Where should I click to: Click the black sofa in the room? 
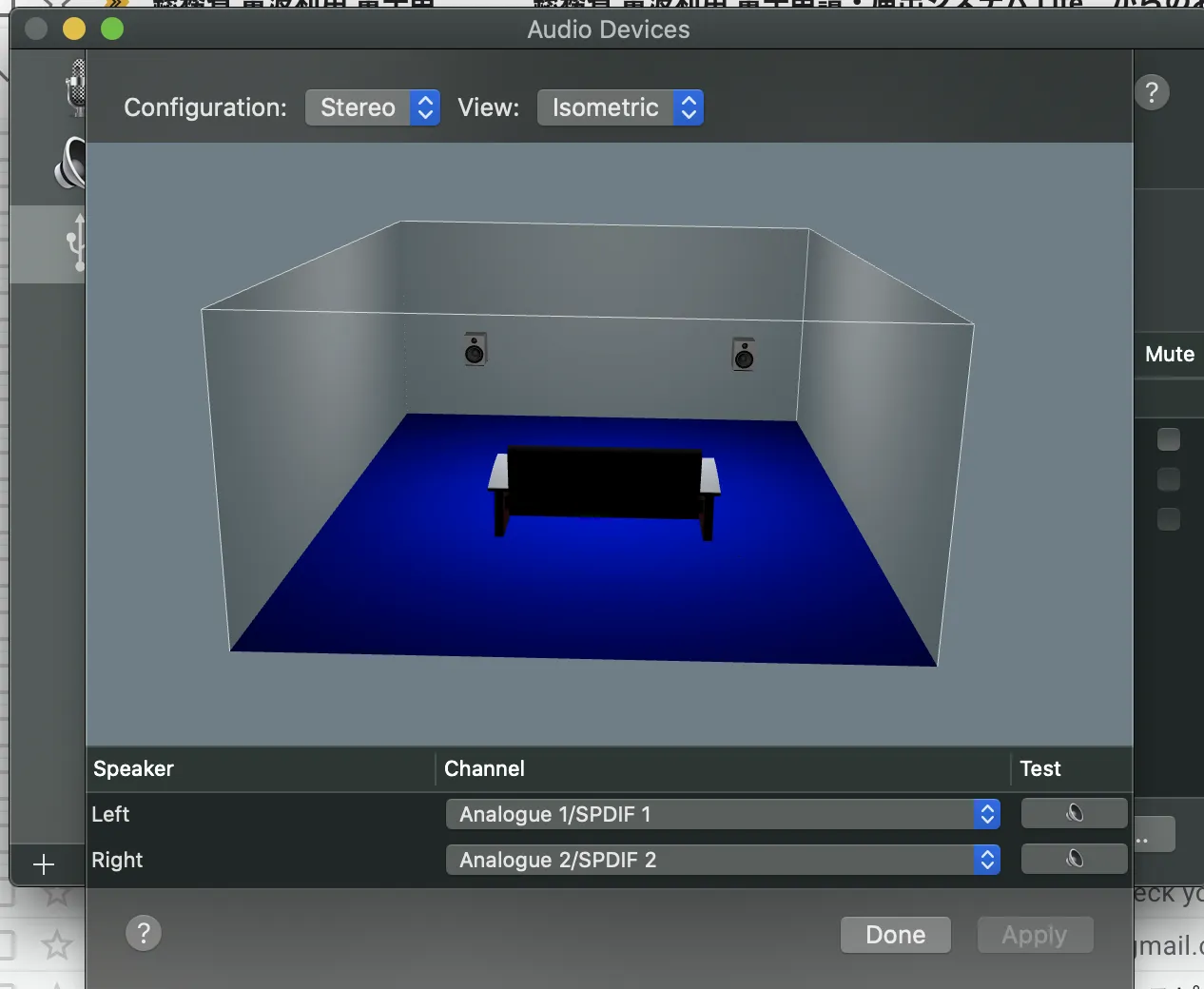(x=604, y=485)
